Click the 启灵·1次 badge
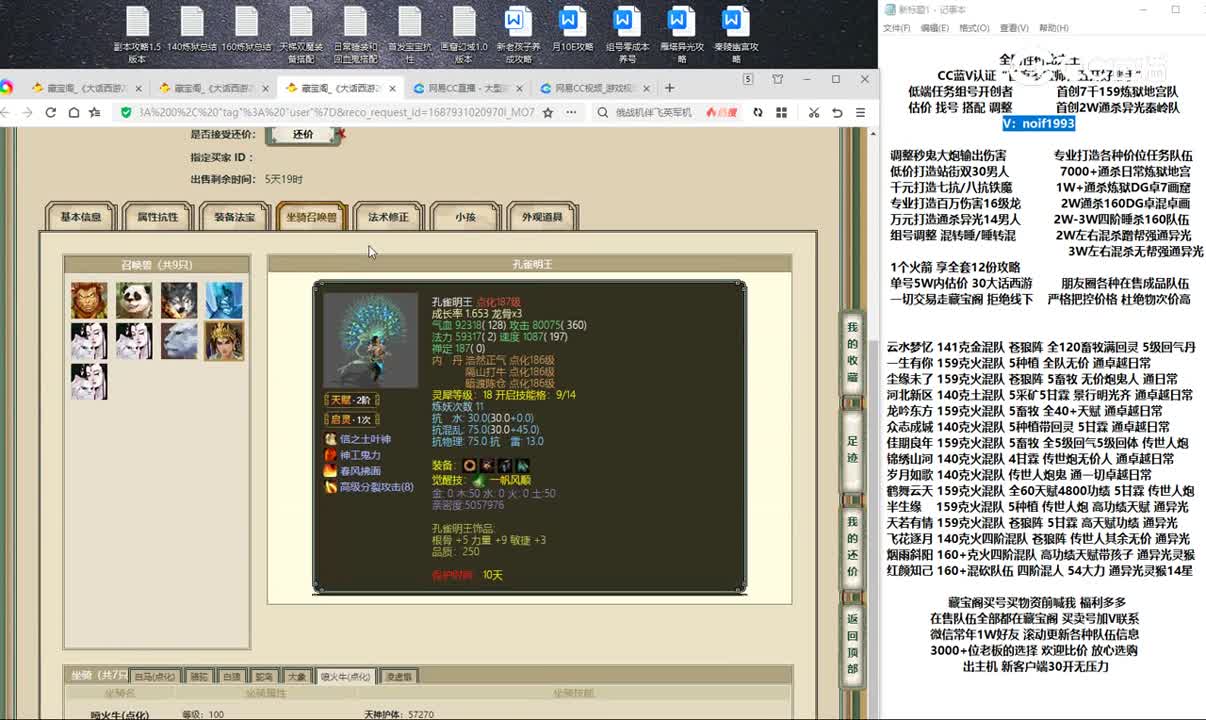Viewport: 1206px width, 720px height. (x=352, y=420)
